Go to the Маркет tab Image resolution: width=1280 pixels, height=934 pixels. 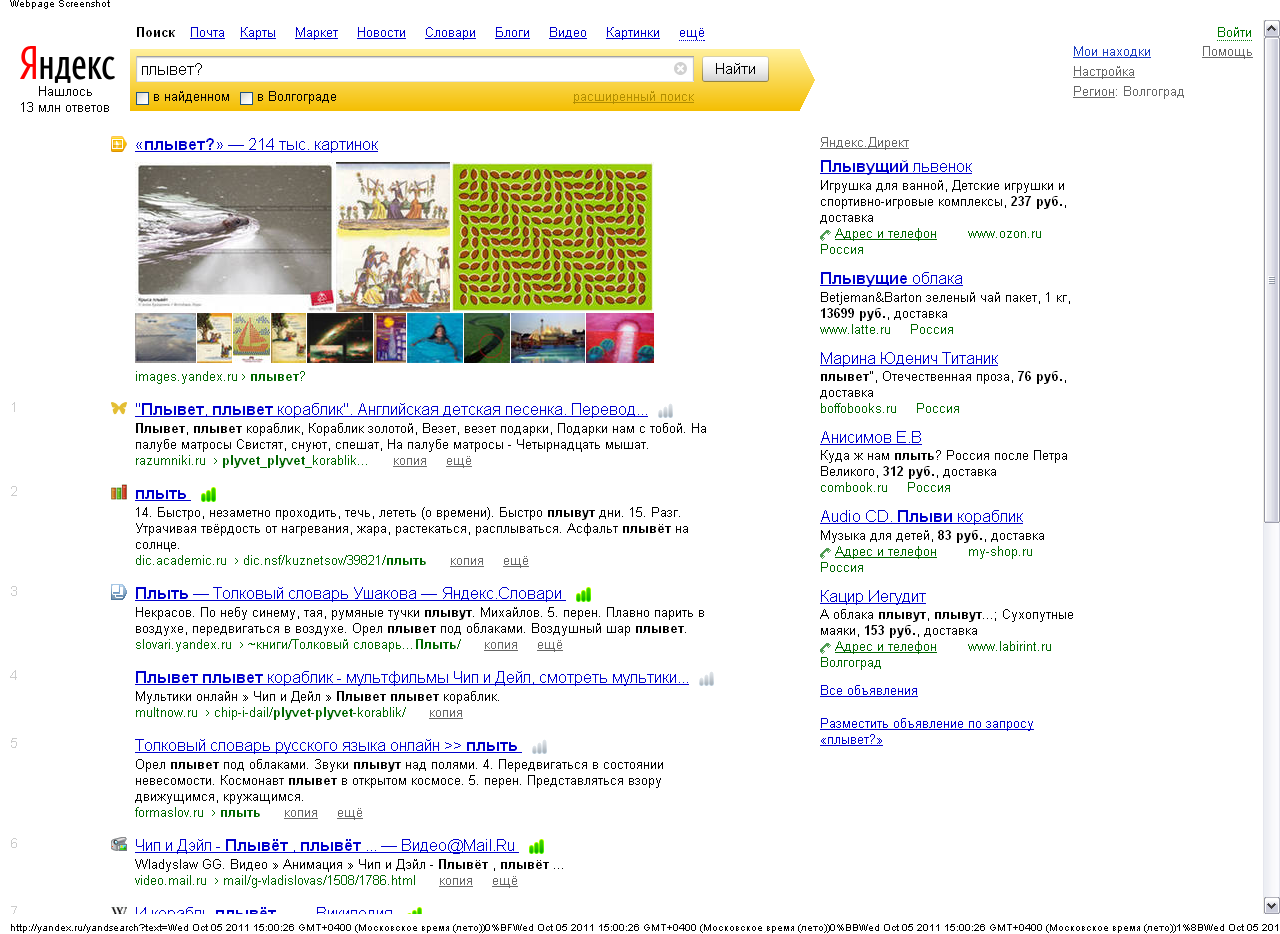point(317,33)
